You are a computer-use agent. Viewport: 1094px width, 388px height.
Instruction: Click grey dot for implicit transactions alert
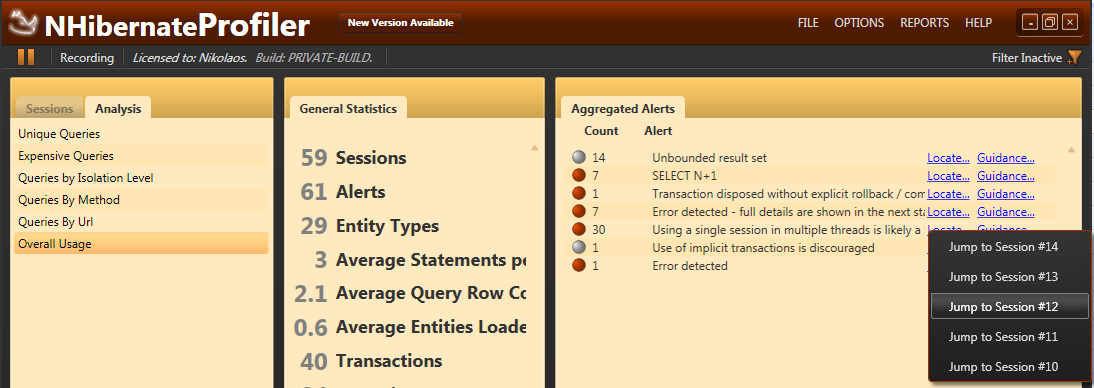pos(578,248)
